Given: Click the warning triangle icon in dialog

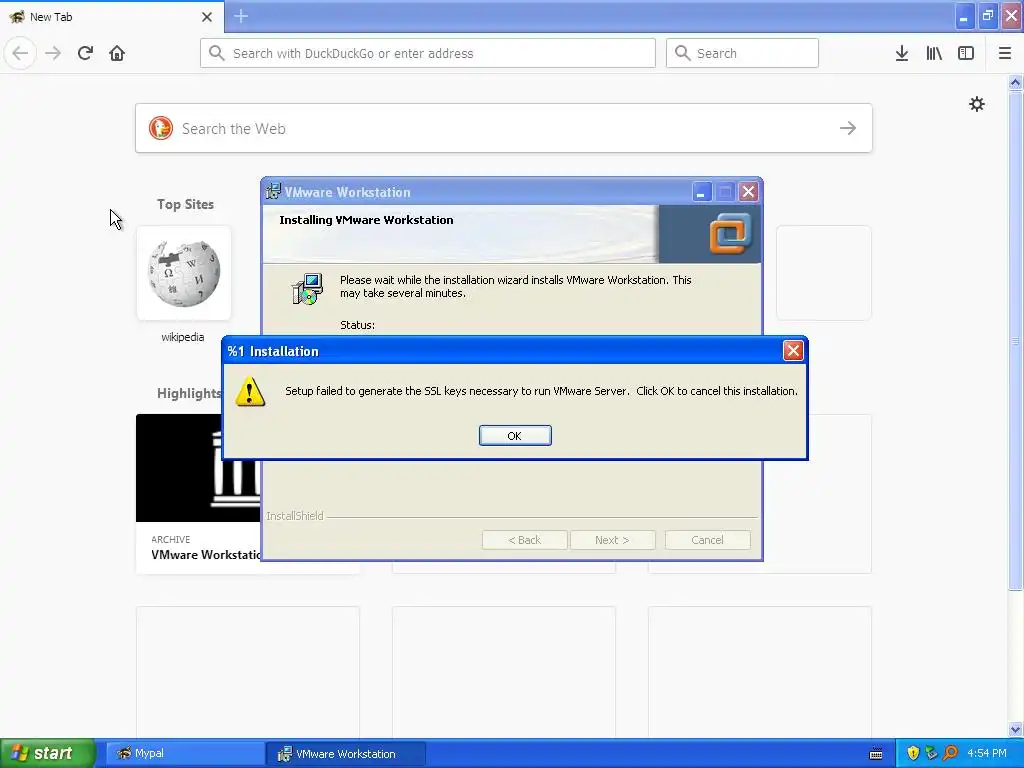Looking at the screenshot, I should (x=250, y=391).
